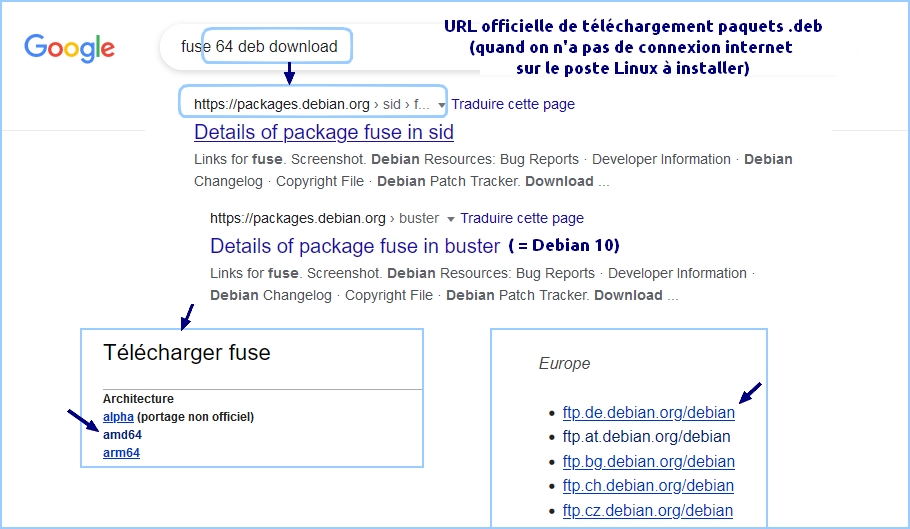Open the ftp.de.debian.org/debian mirror
This screenshot has width=910, height=529.
pos(648,412)
